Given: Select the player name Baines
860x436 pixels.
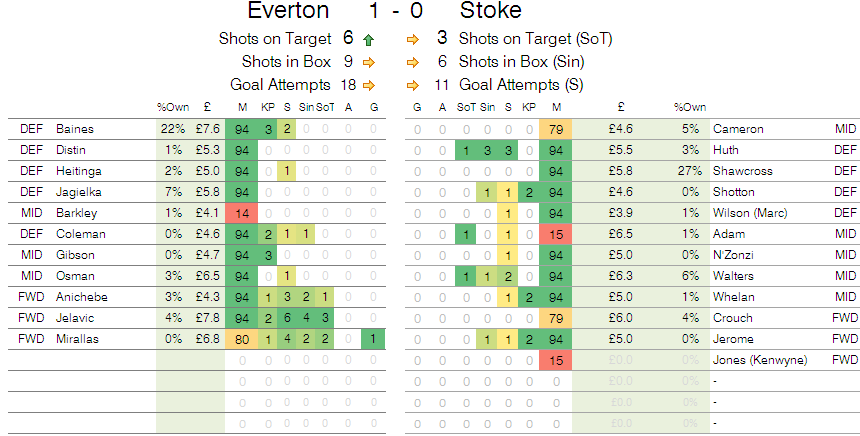Looking at the screenshot, I should pos(75,128).
